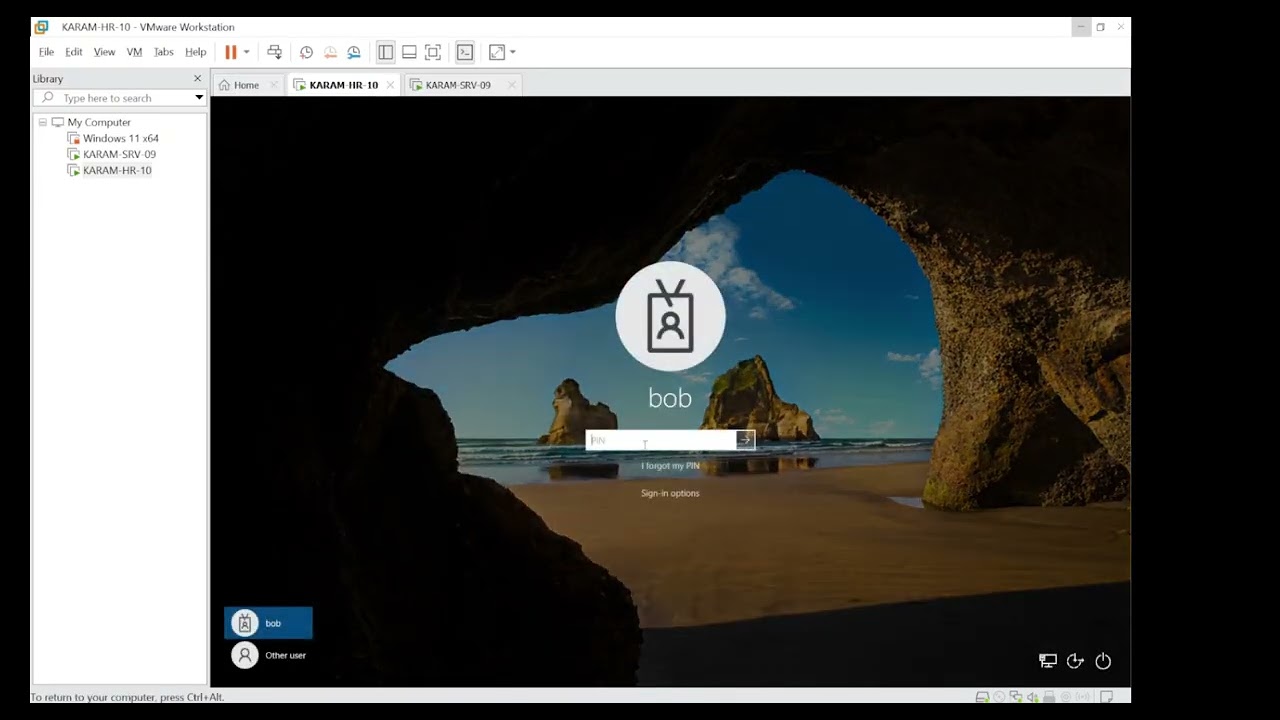Toggle the console view icon
1280x720 pixels.
click(465, 52)
